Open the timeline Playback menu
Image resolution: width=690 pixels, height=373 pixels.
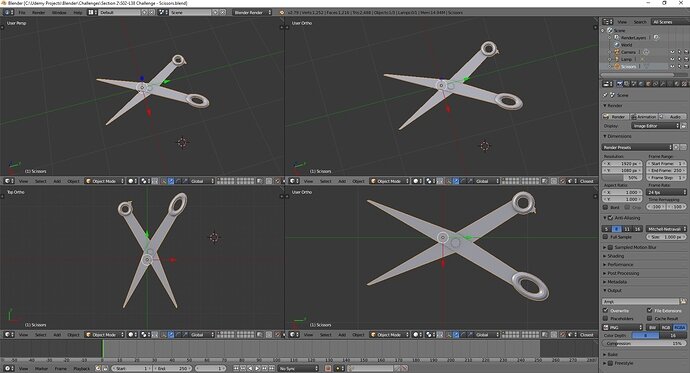(81, 368)
